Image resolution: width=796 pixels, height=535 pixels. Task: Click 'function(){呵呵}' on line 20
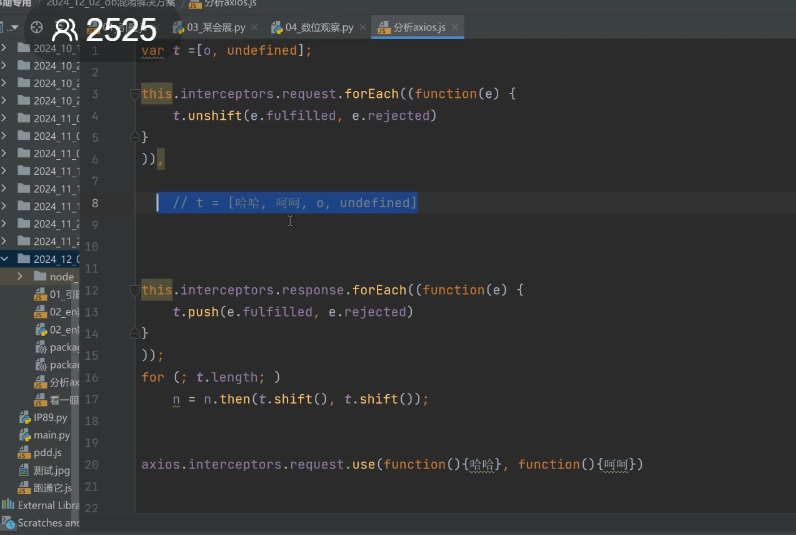(577, 464)
